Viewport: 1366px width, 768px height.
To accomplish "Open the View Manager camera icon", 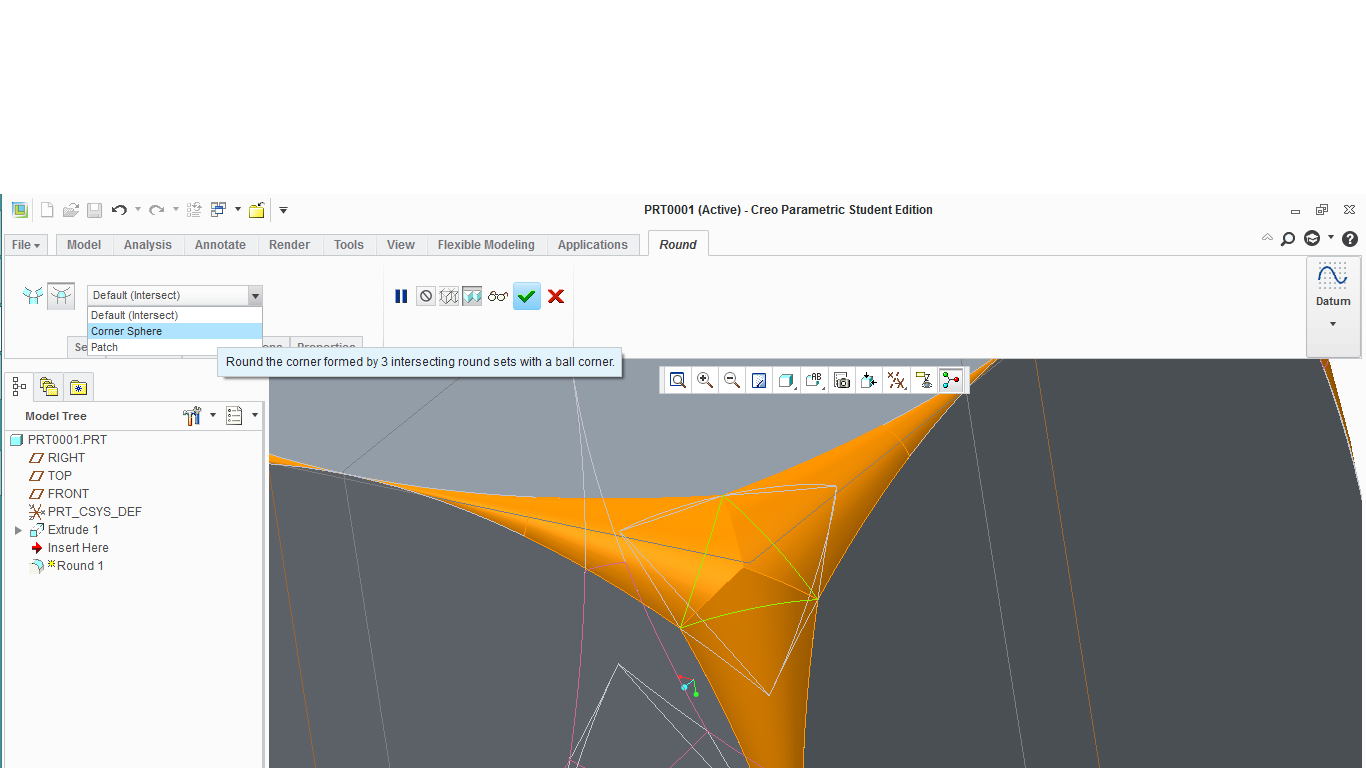I will click(842, 380).
